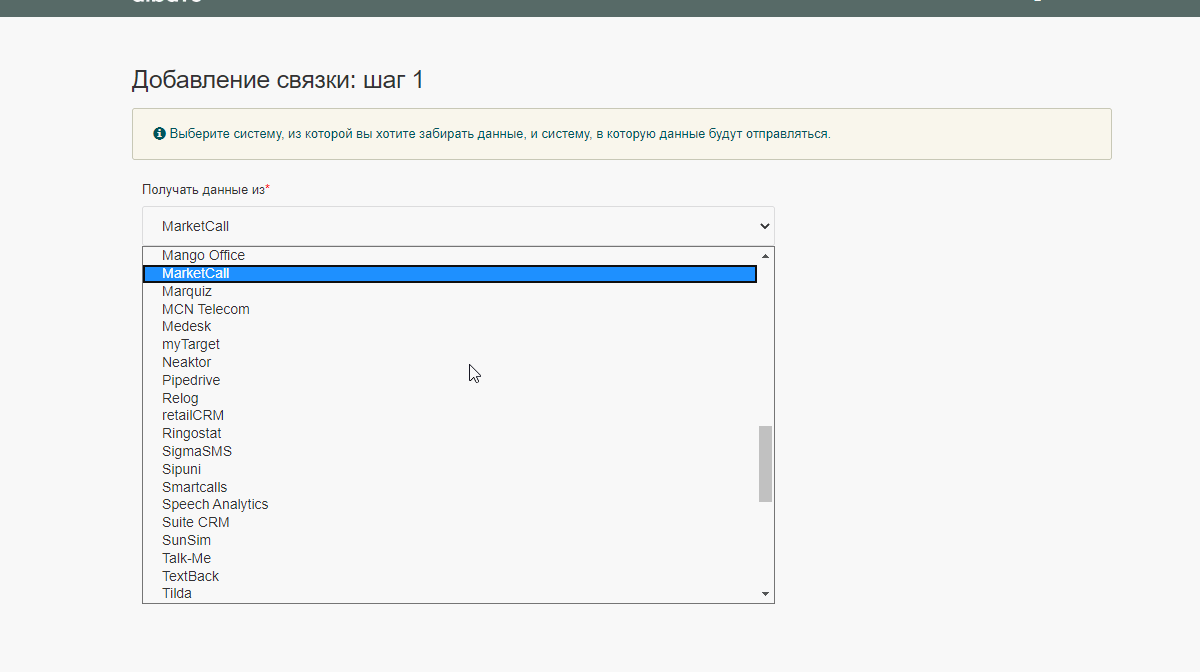This screenshot has height=672, width=1200.
Task: Click the list scrollbar down arrow
Action: 766,594
